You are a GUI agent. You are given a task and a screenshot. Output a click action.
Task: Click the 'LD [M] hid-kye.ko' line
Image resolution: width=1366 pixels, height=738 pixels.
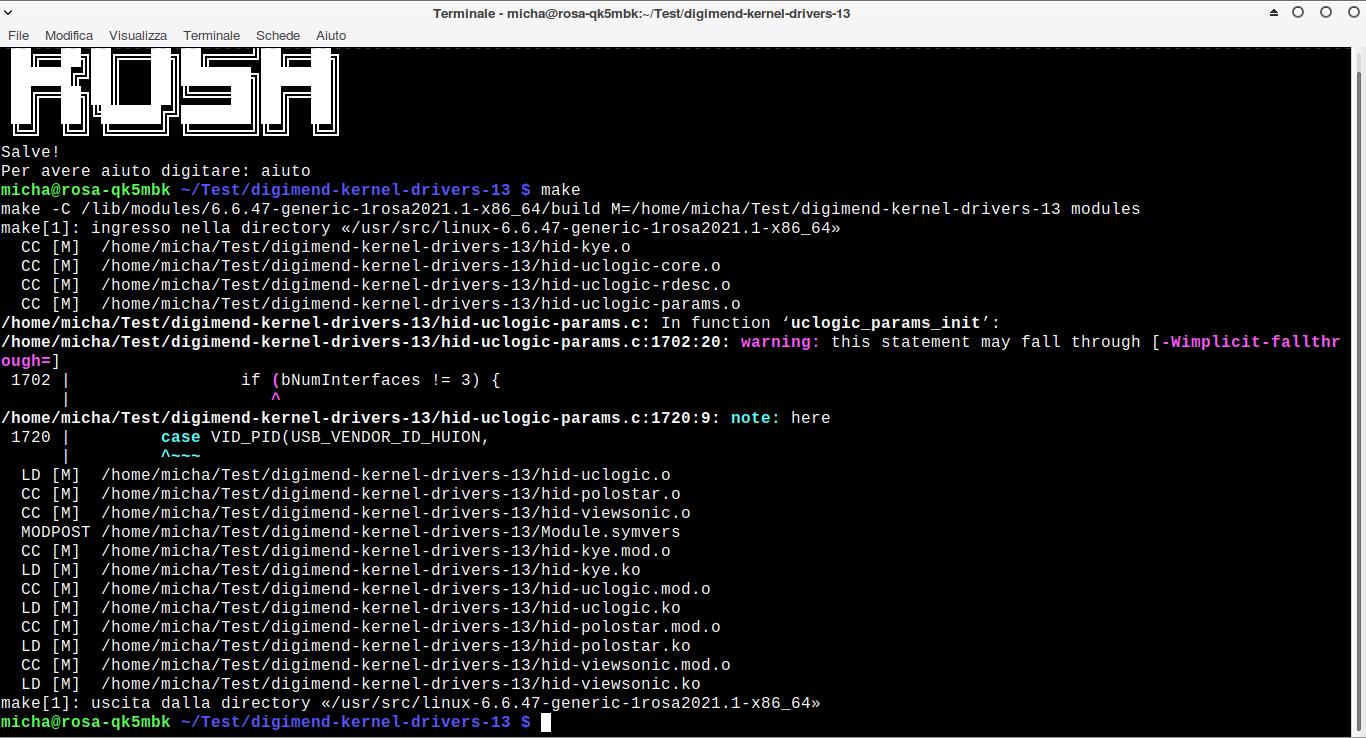click(x=331, y=570)
